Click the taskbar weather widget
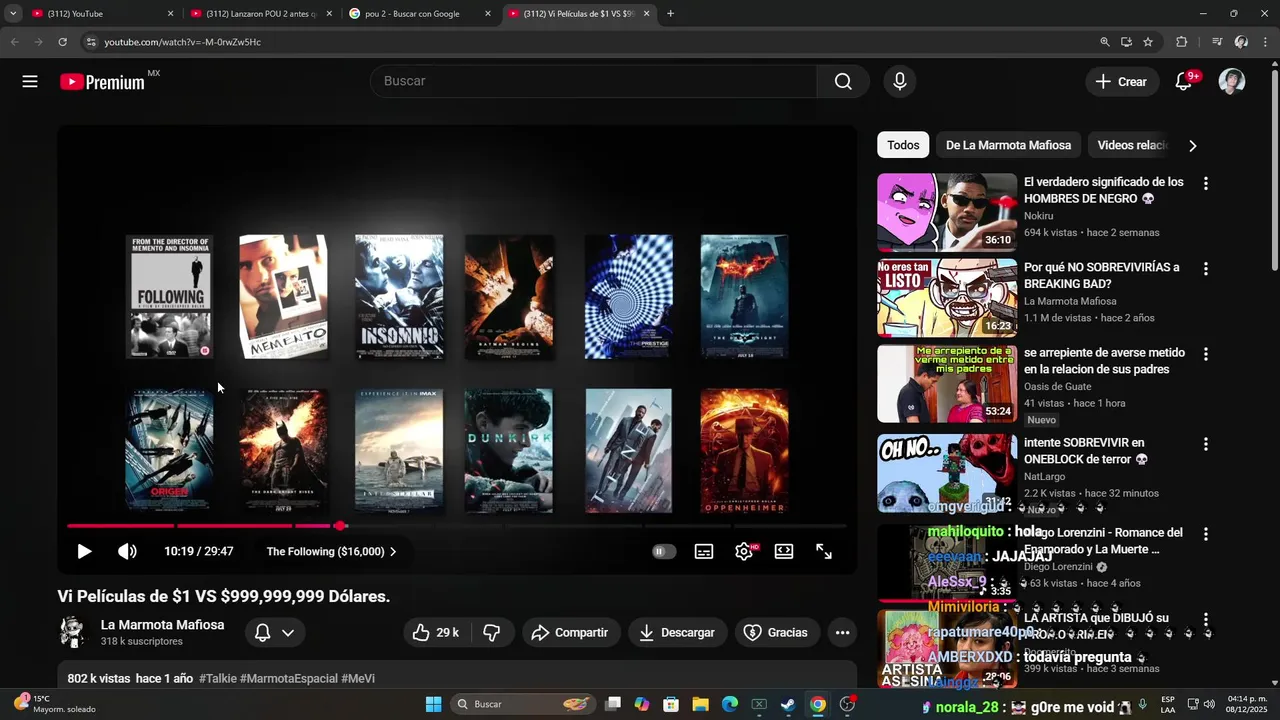The width and height of the screenshot is (1280, 720). pos(56,704)
